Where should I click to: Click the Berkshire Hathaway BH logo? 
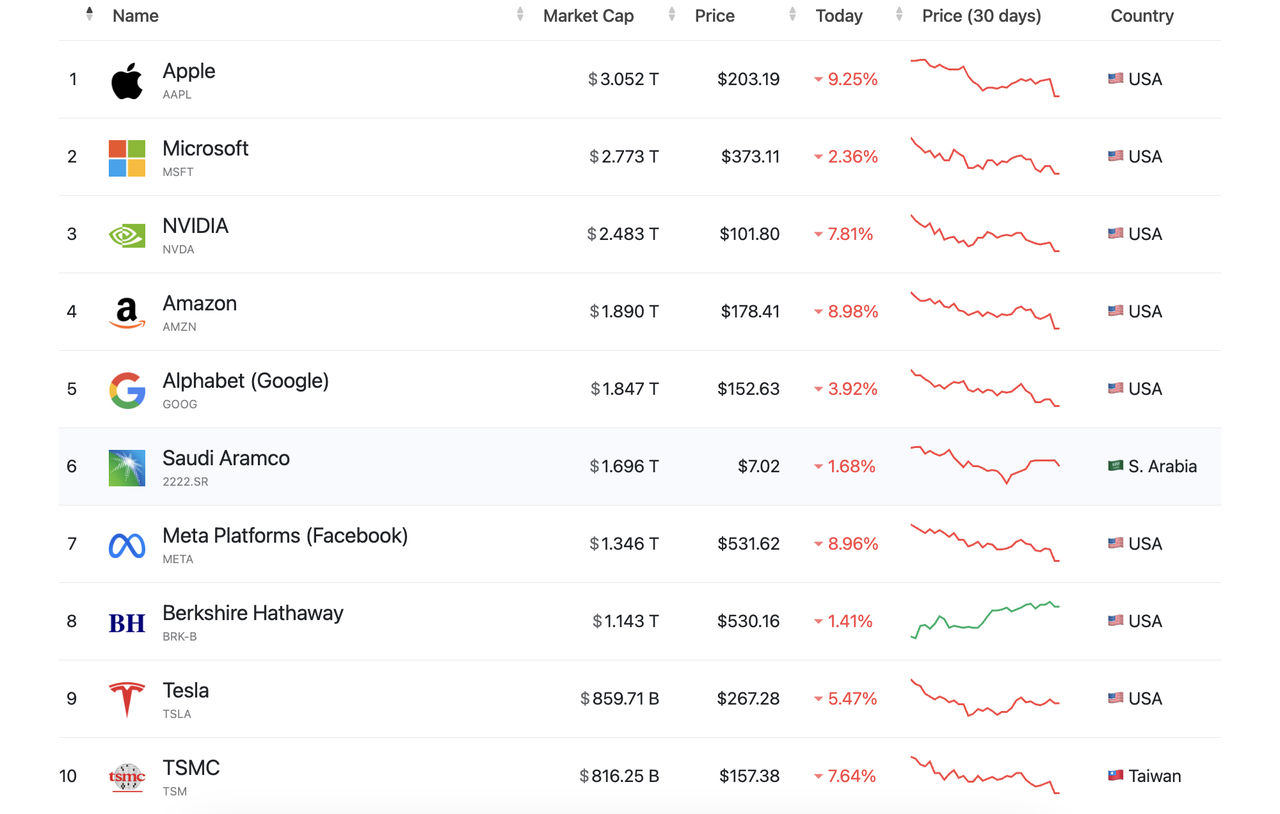click(x=127, y=623)
